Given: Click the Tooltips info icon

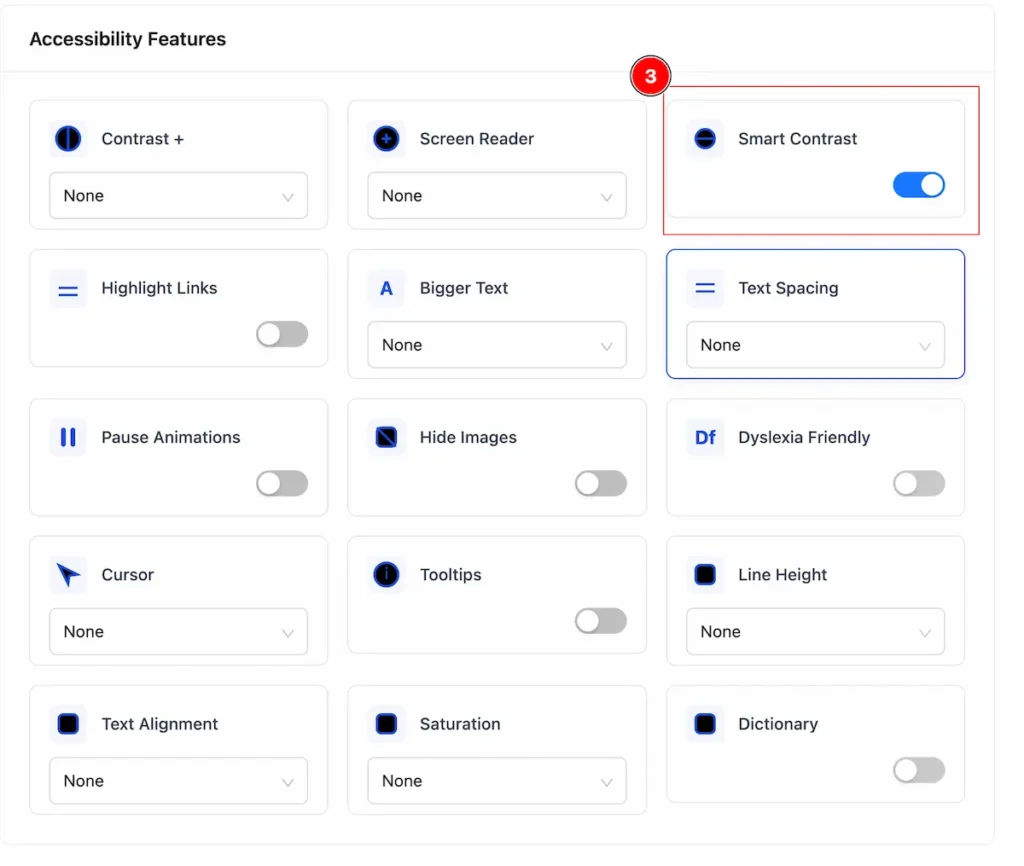Looking at the screenshot, I should tap(386, 575).
